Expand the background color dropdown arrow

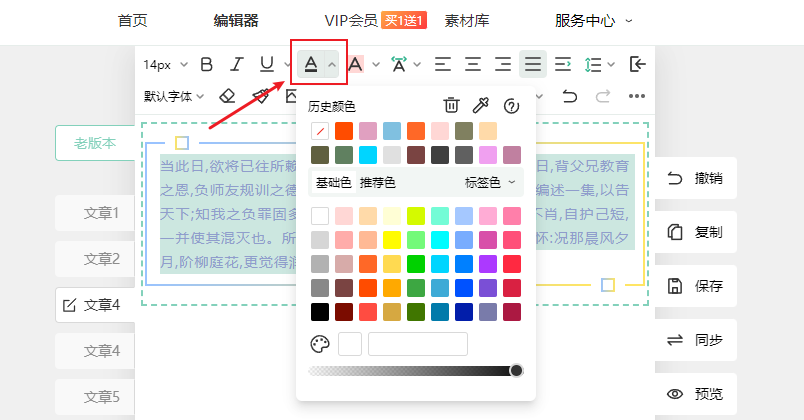click(376, 65)
